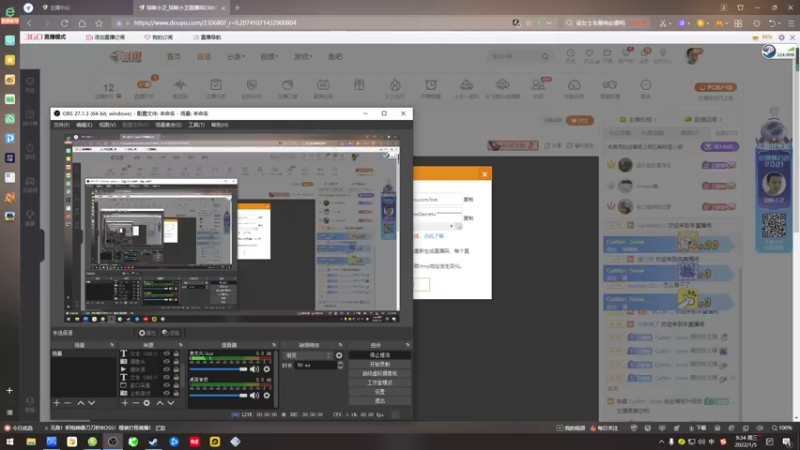This screenshot has width=800, height=450.
Task: Open 直播 tab on Douyu navigation
Action: point(204,57)
